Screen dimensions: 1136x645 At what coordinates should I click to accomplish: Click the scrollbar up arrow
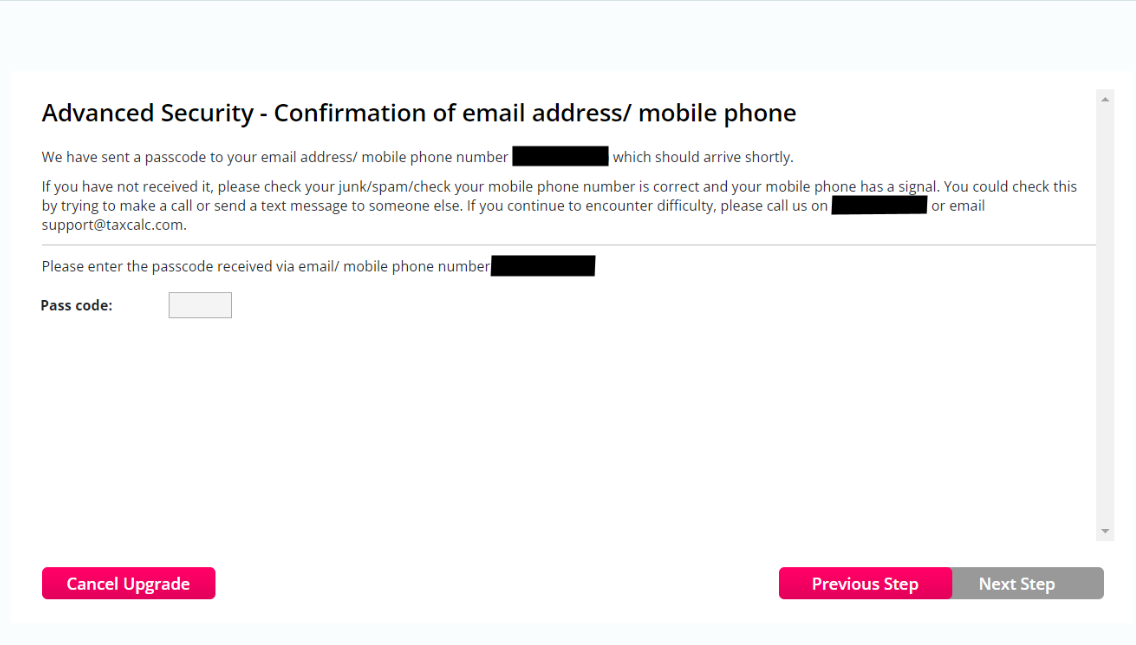[1105, 99]
